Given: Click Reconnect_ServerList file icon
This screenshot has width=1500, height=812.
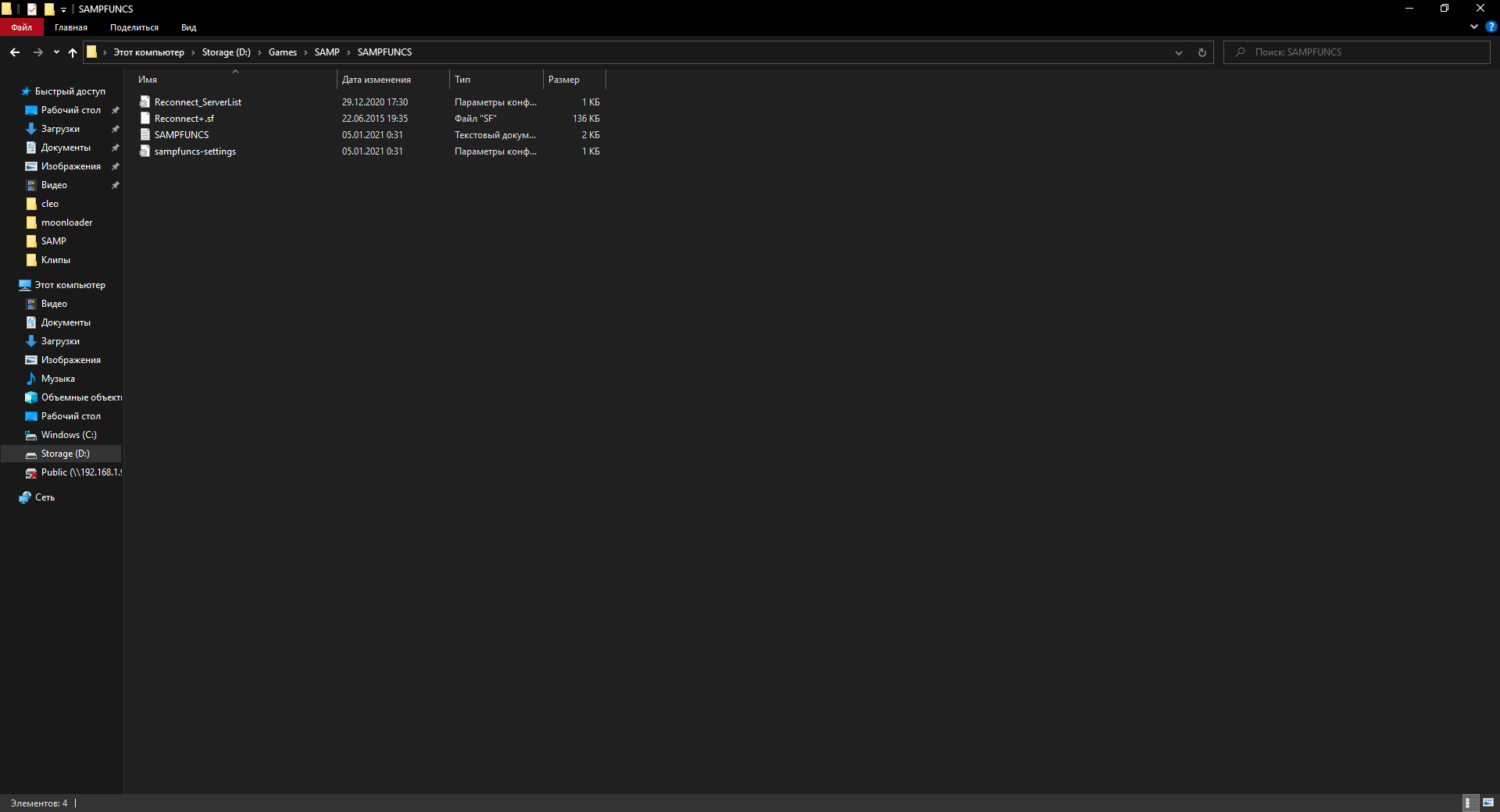Looking at the screenshot, I should pos(145,101).
